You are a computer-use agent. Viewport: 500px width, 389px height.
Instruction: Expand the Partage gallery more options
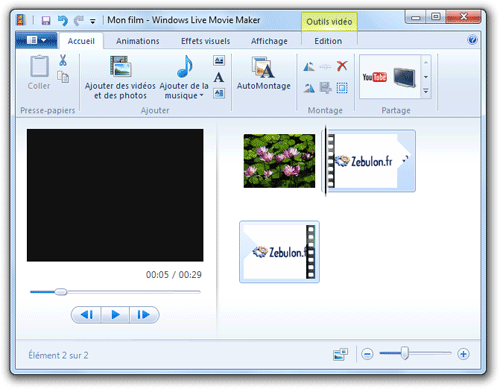tap(426, 91)
